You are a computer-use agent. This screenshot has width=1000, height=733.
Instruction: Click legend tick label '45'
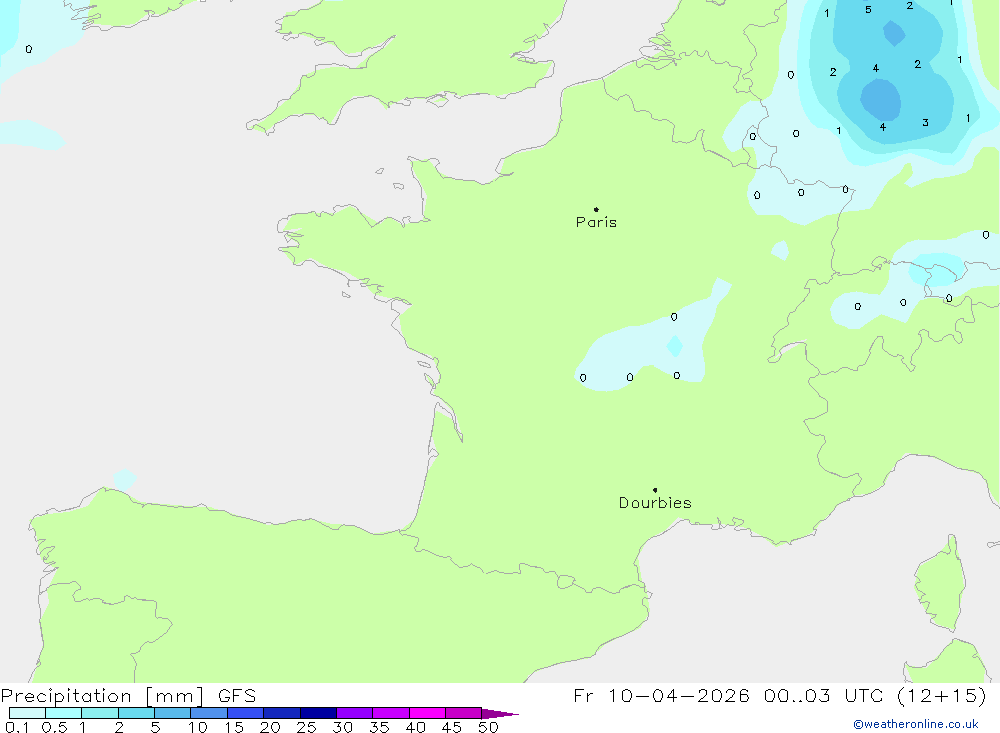(x=452, y=727)
